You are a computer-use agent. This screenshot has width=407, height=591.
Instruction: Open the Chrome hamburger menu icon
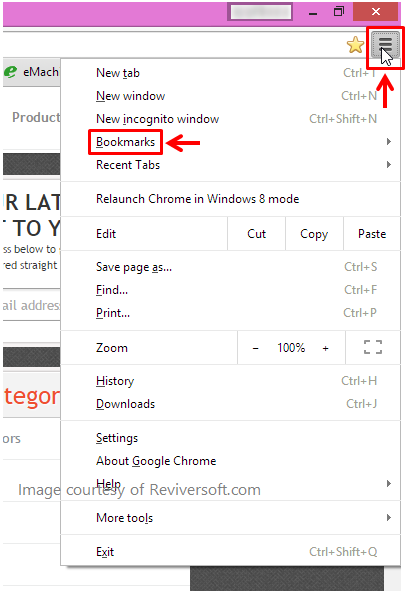pos(385,44)
